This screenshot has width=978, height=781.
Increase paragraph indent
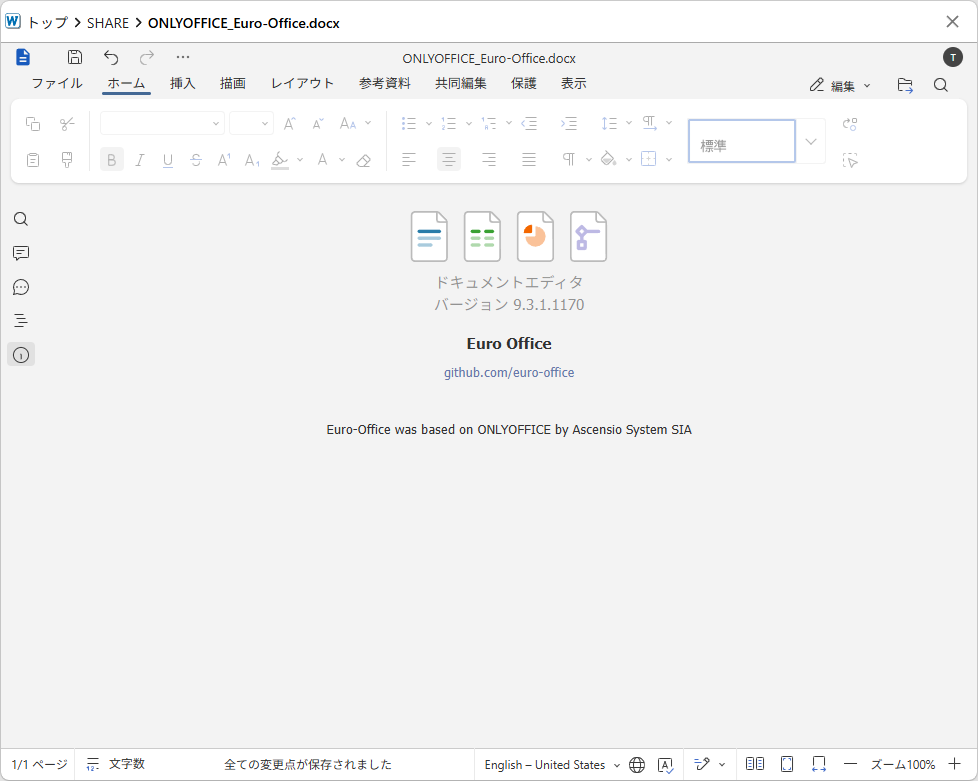(569, 124)
